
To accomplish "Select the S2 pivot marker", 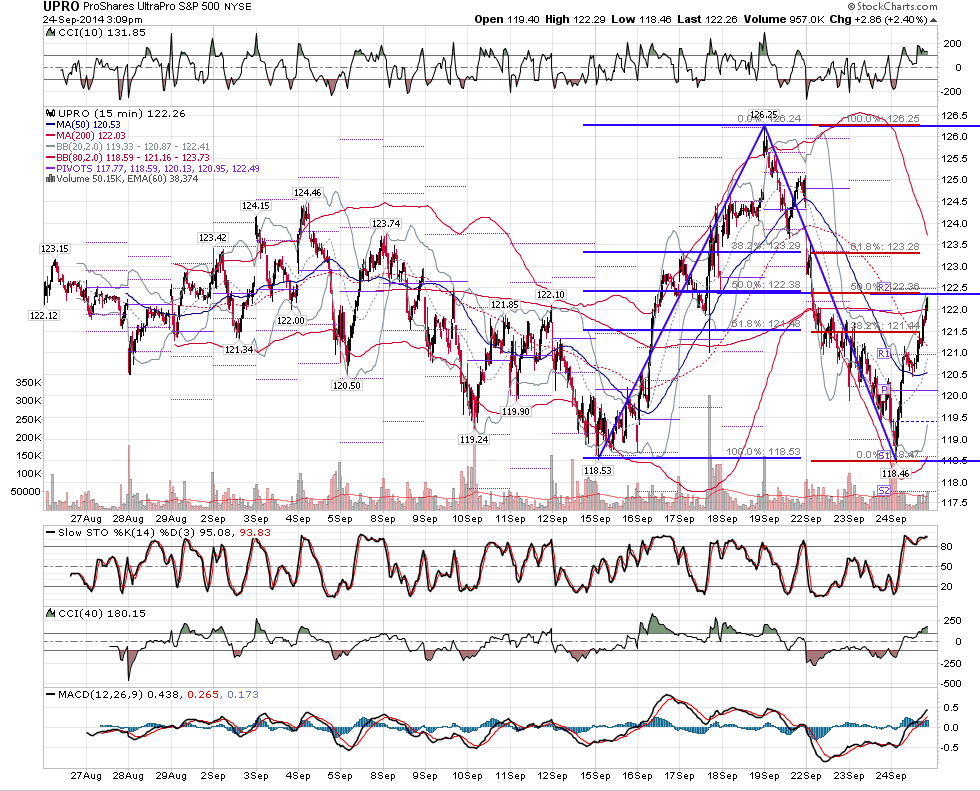I will (x=884, y=490).
